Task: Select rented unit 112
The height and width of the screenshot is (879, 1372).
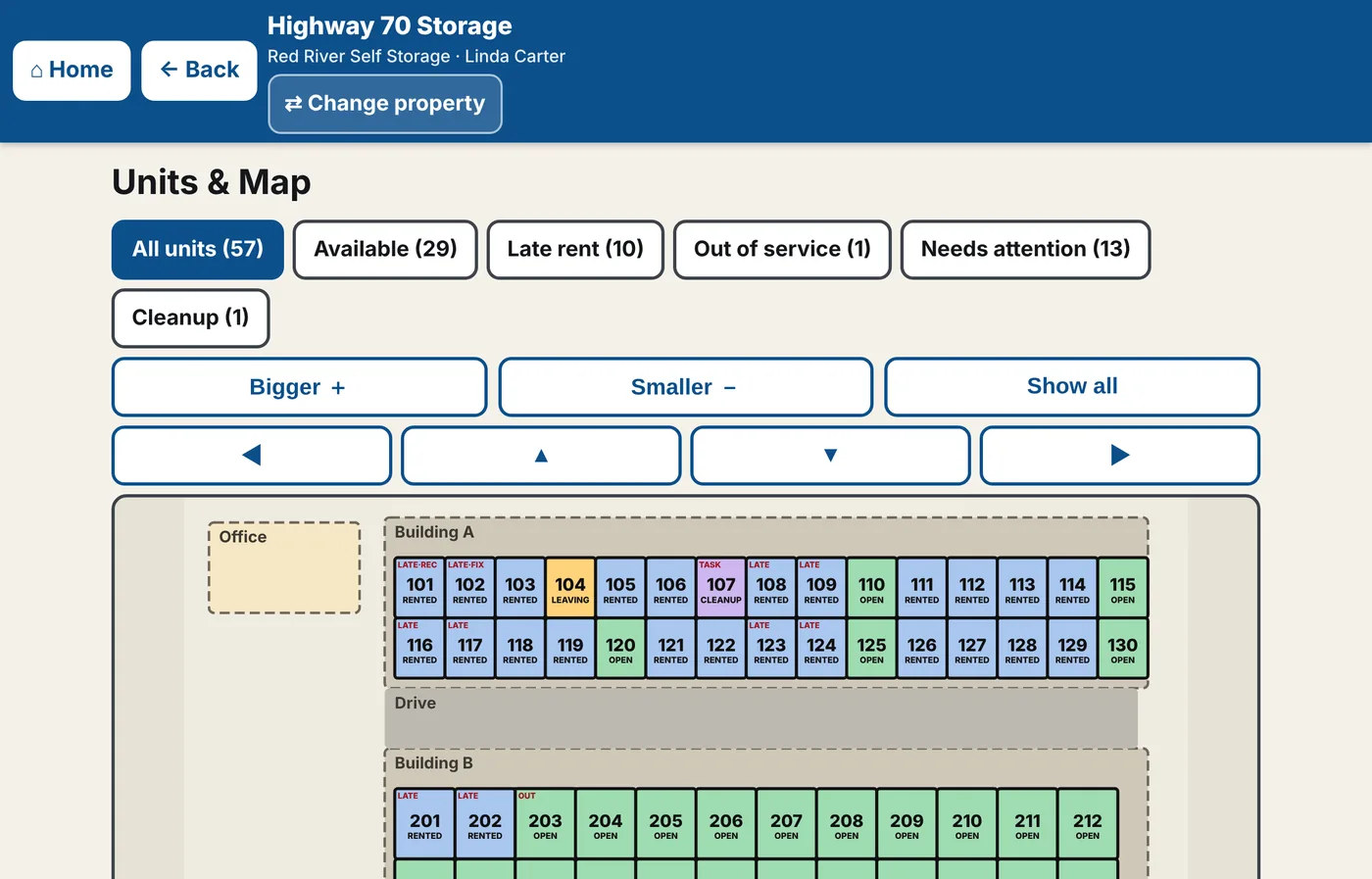Action: (x=972, y=587)
